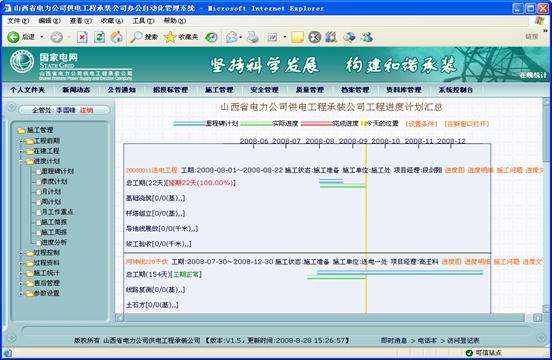Click the State Grid globe logo
Viewport: 552px width, 360px height.
tap(21, 62)
